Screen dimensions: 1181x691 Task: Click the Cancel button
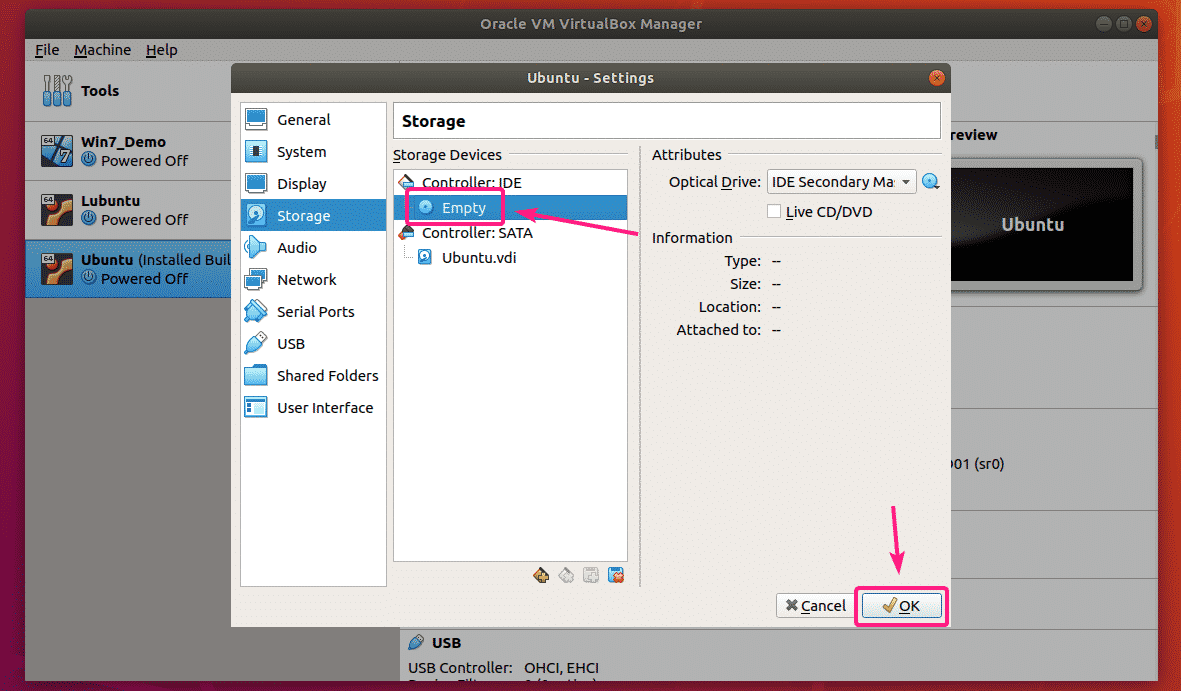point(816,606)
